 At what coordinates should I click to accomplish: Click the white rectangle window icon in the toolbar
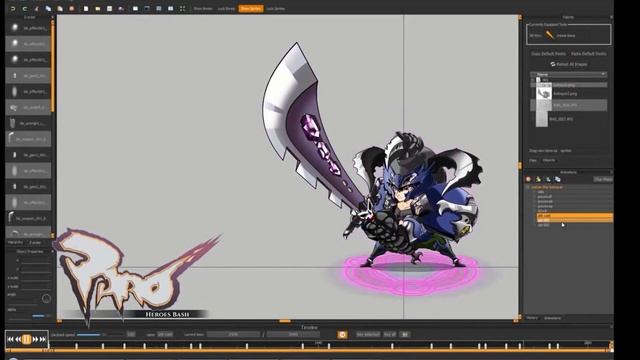pyautogui.click(x=135, y=9)
